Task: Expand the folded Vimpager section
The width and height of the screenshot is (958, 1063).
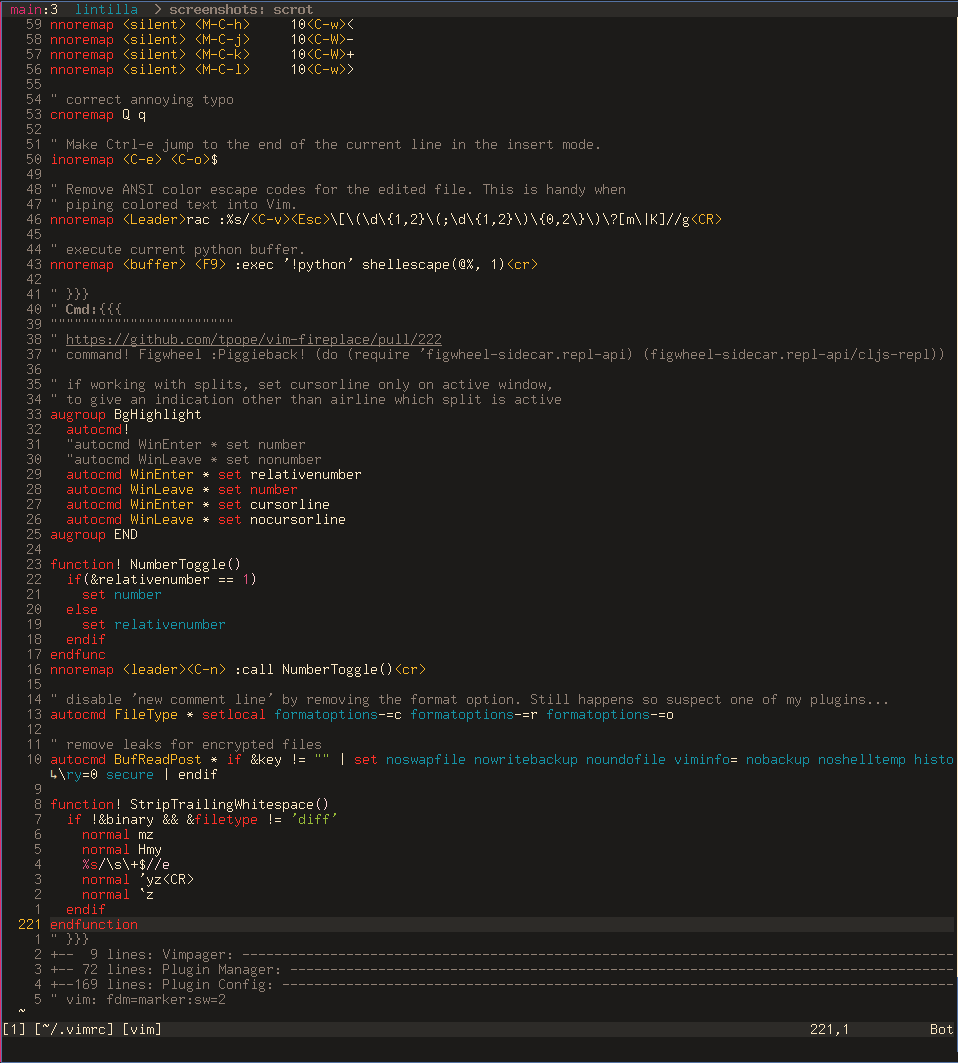Action: pyautogui.click(x=502, y=955)
